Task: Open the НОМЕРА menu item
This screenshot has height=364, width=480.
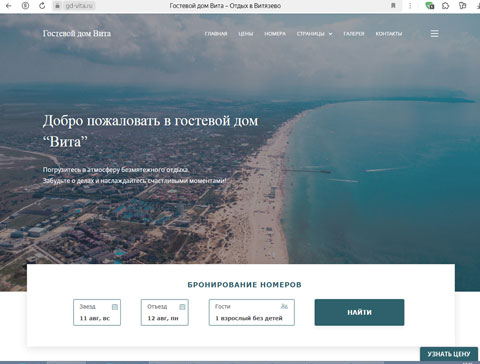Action: coord(275,34)
